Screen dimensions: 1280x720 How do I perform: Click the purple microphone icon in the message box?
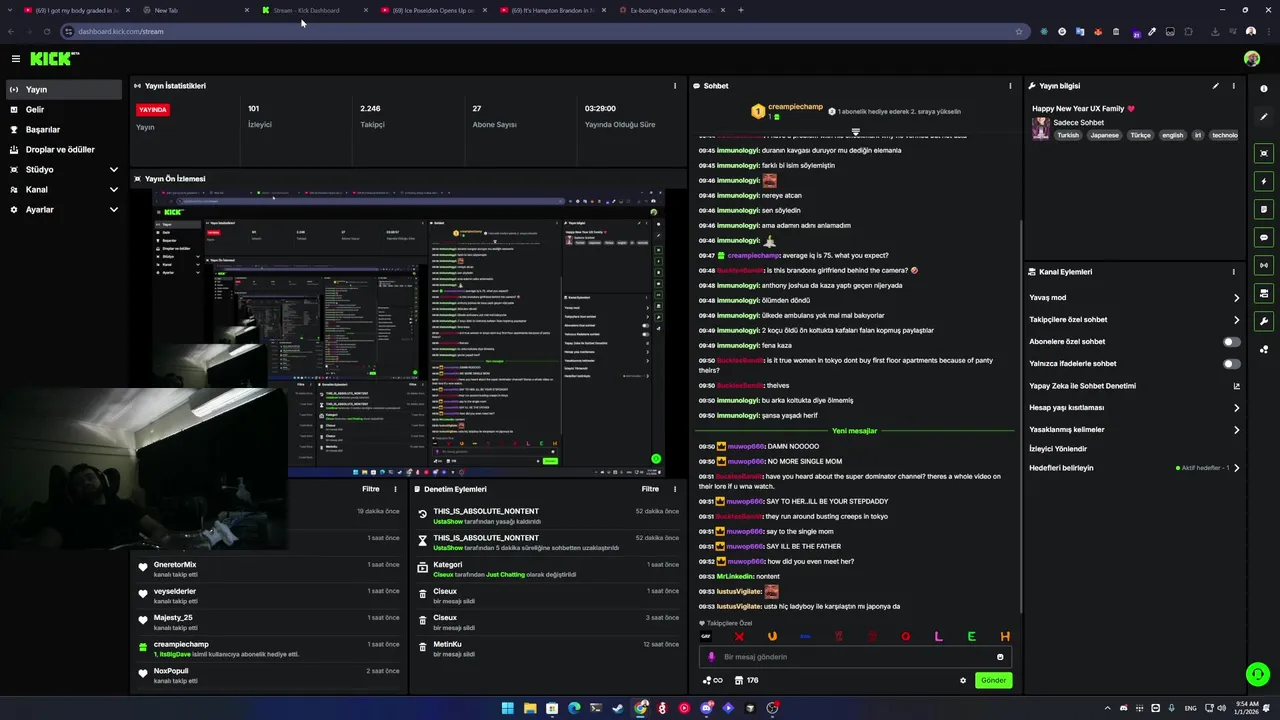click(x=712, y=657)
